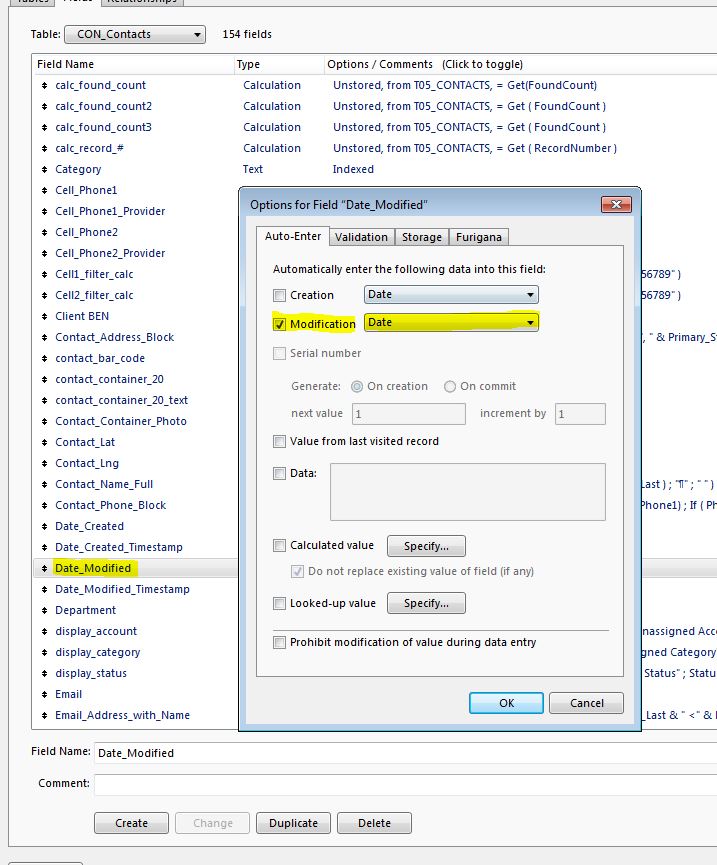Click Specify button for Looked-up value
The height and width of the screenshot is (865, 717).
tap(426, 604)
